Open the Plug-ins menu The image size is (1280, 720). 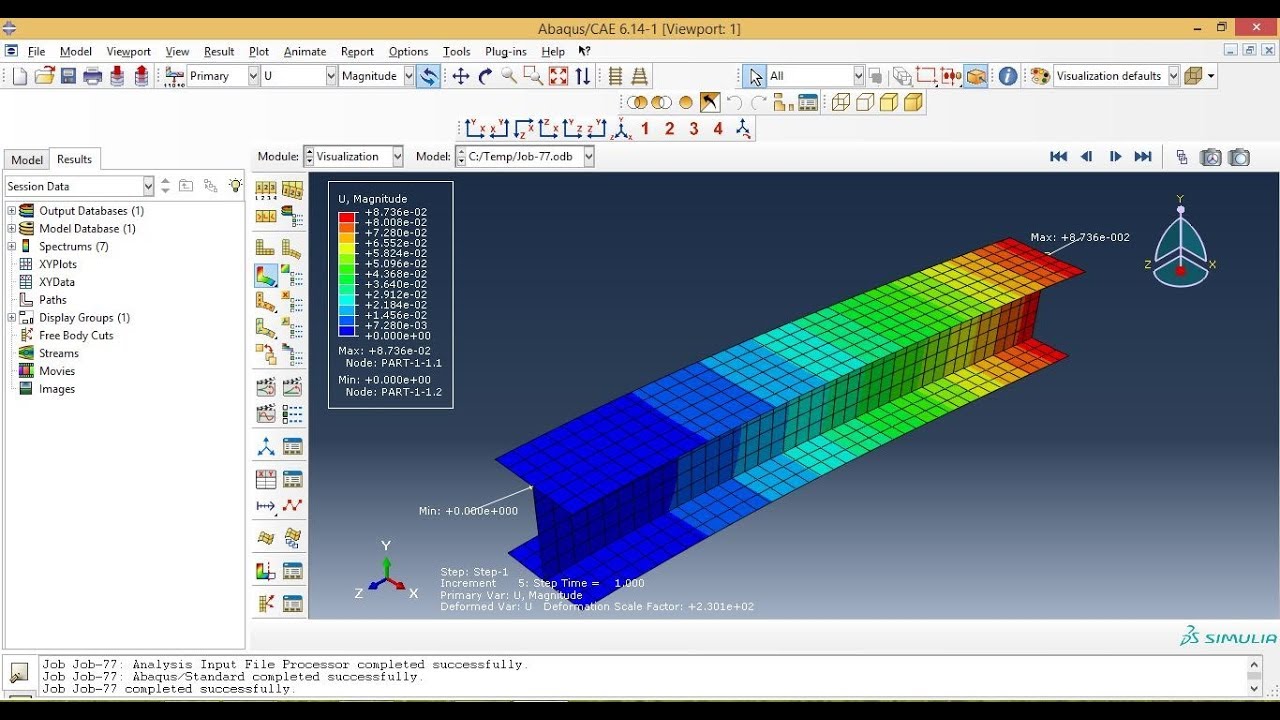pos(505,52)
